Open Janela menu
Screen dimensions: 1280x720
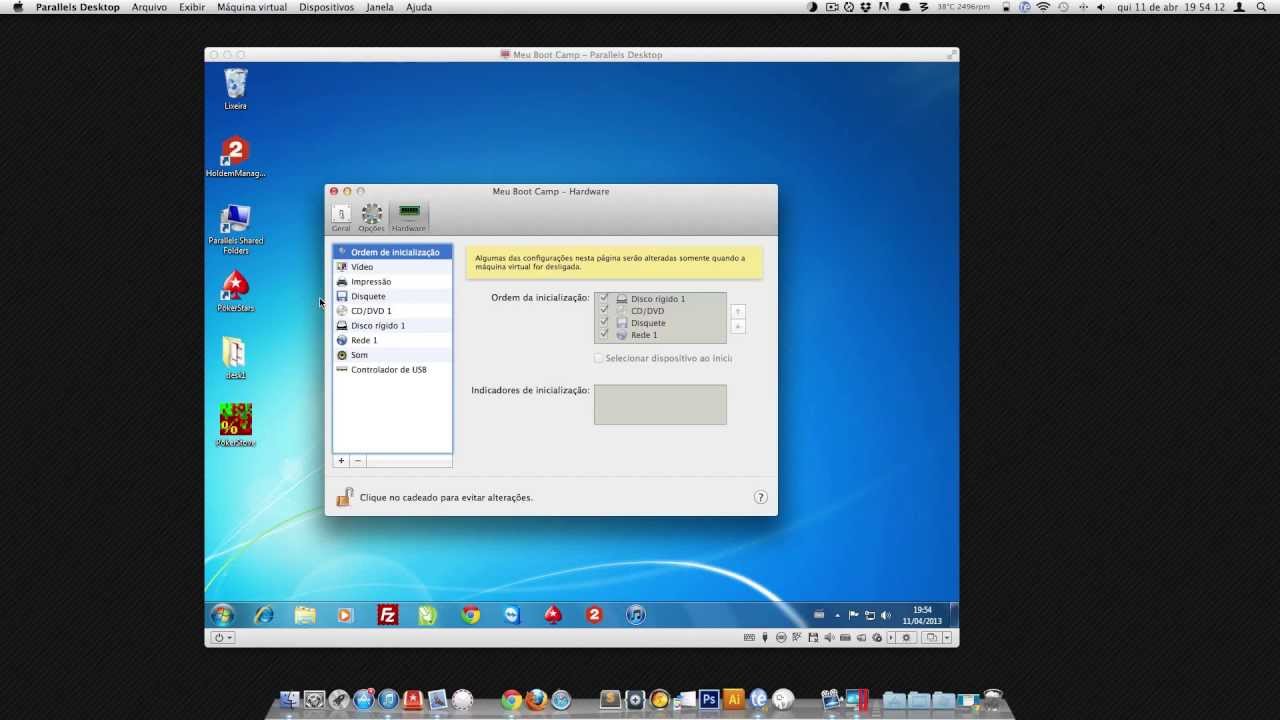pyautogui.click(x=379, y=7)
